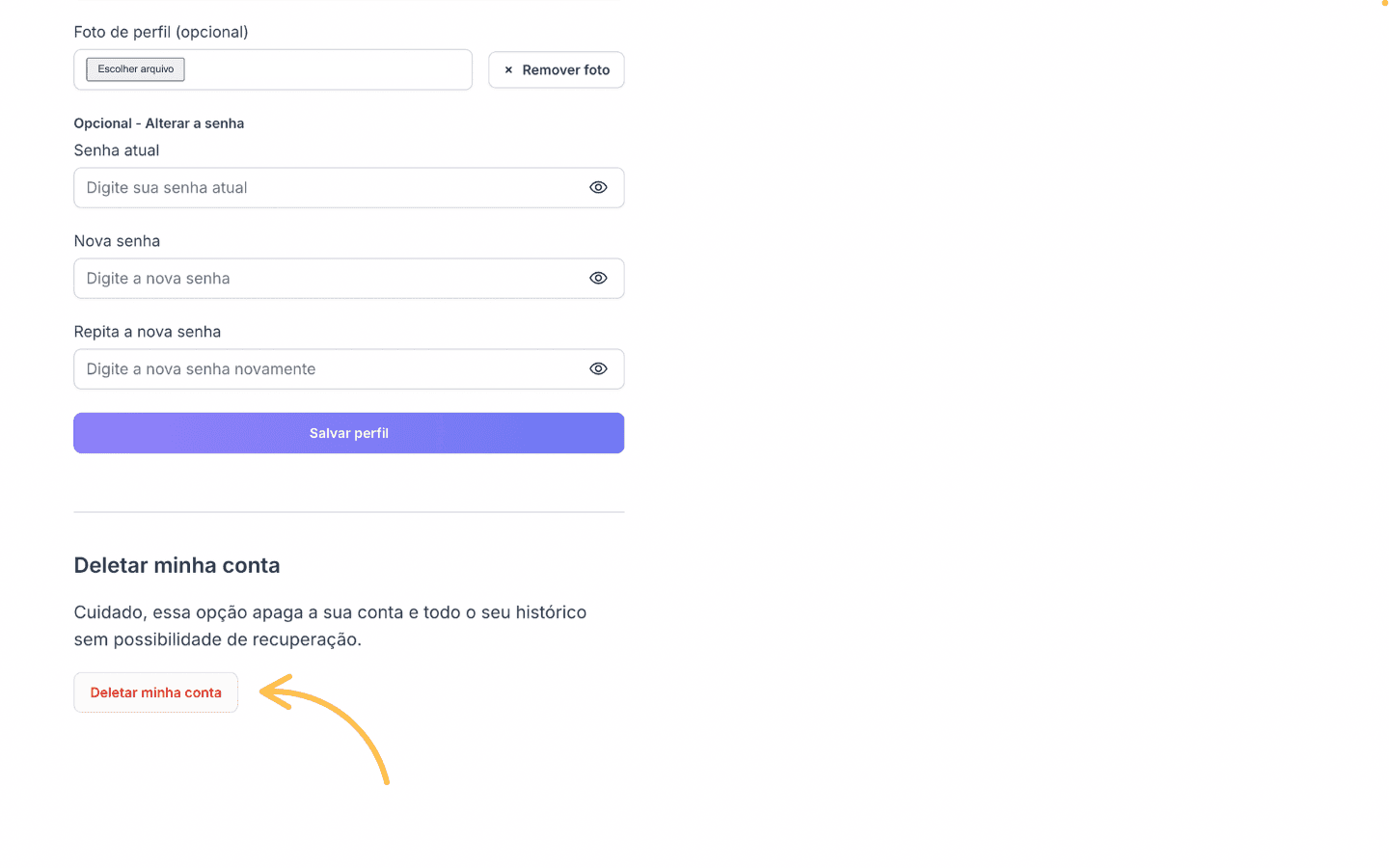Click the red Deletar minha conta button
This screenshot has width=1389, height=868.
click(156, 692)
